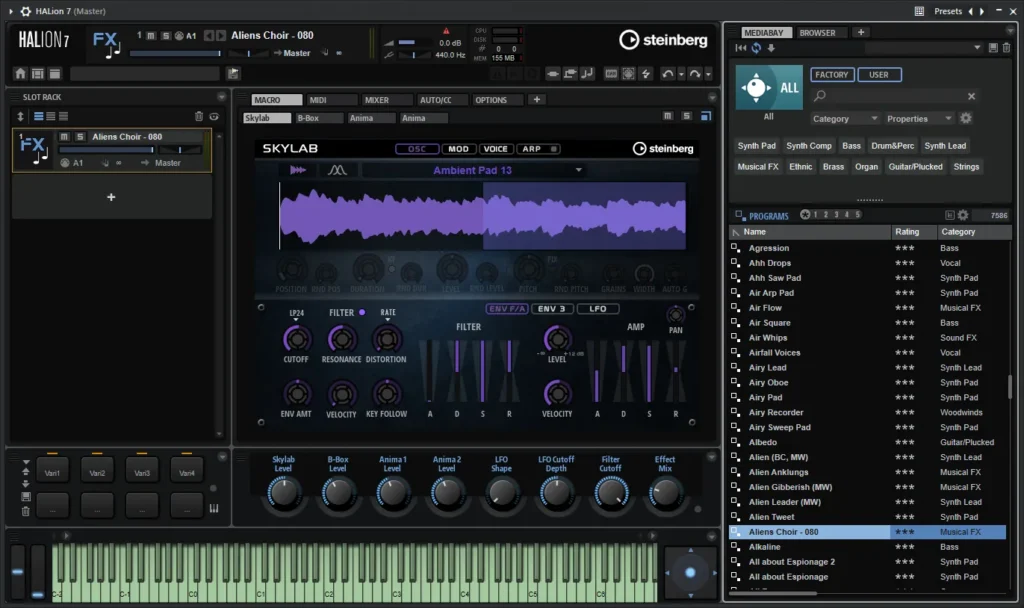Expand the Ambient Pad 13 sample dropdown
Image resolution: width=1024 pixels, height=608 pixels.
[x=579, y=170]
